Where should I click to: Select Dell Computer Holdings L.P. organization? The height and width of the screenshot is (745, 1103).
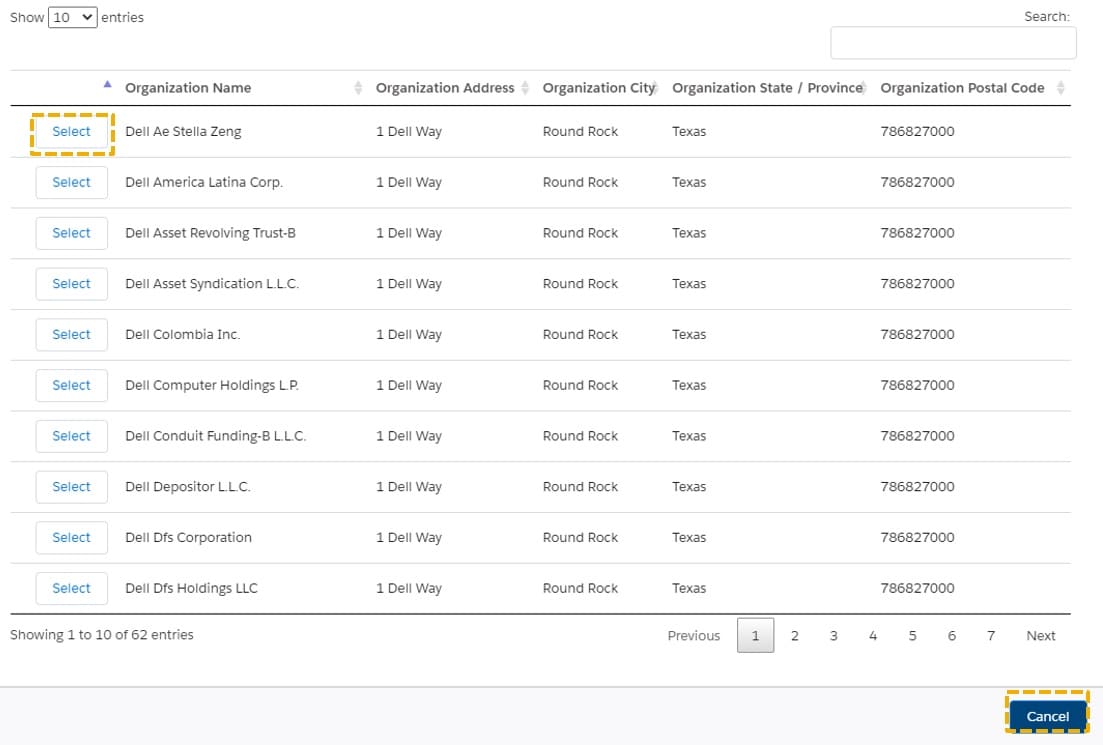point(72,385)
